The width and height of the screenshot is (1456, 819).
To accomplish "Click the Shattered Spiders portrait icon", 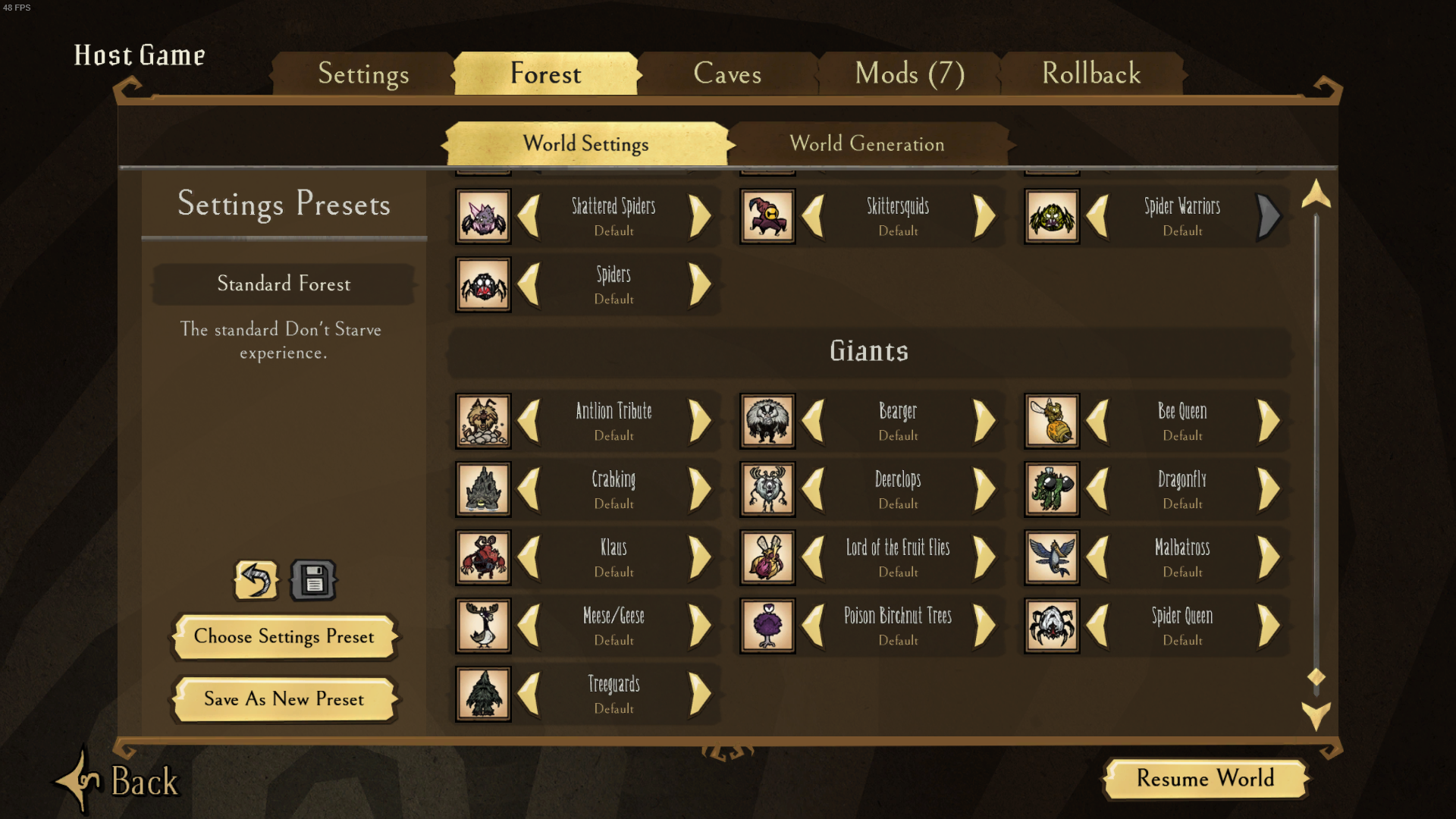I will pyautogui.click(x=483, y=216).
